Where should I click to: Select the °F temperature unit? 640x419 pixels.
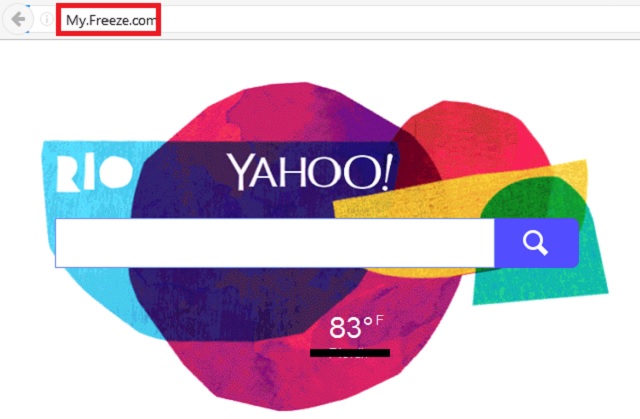374,321
